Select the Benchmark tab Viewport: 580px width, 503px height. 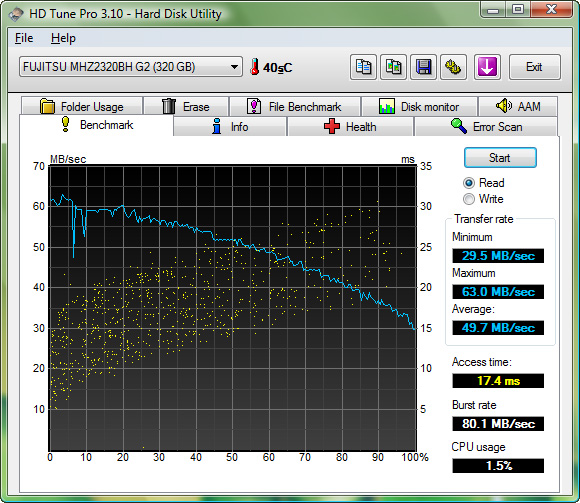[x=96, y=125]
